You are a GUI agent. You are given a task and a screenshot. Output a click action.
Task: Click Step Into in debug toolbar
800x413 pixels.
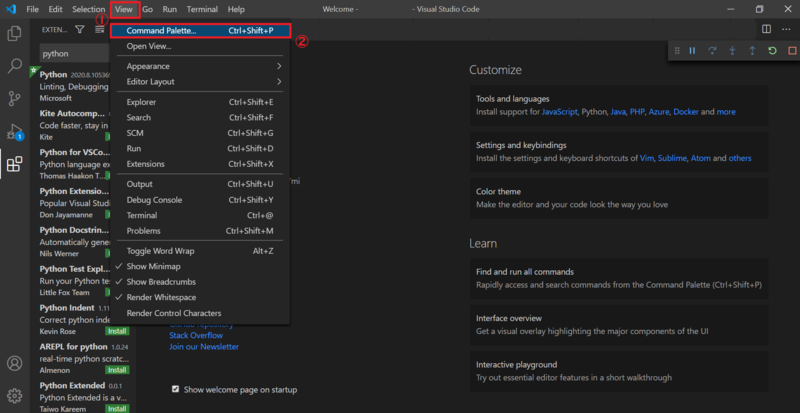pos(732,51)
